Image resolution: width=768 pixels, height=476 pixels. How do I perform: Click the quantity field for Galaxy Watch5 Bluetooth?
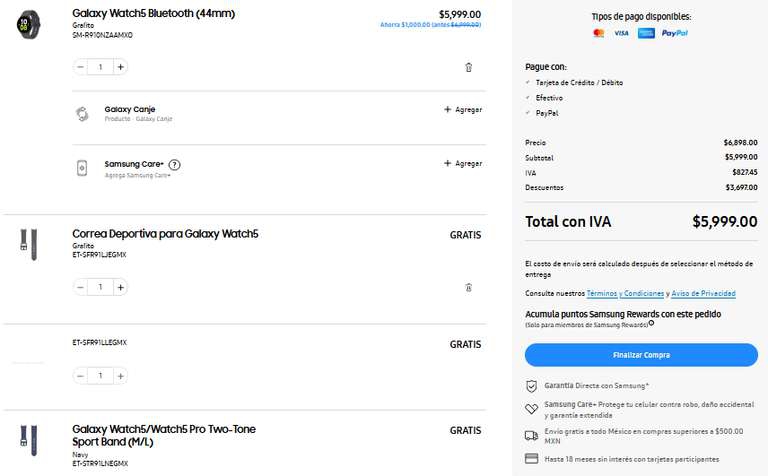click(100, 67)
